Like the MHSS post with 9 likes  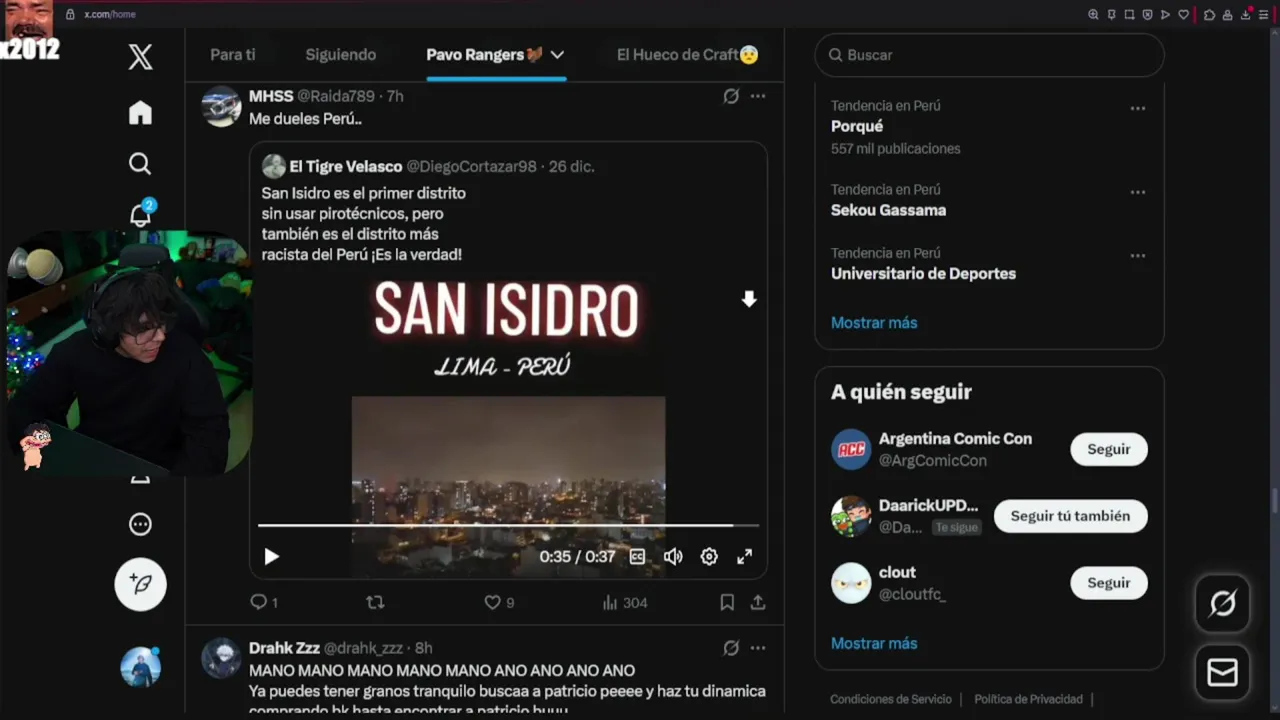click(x=499, y=602)
